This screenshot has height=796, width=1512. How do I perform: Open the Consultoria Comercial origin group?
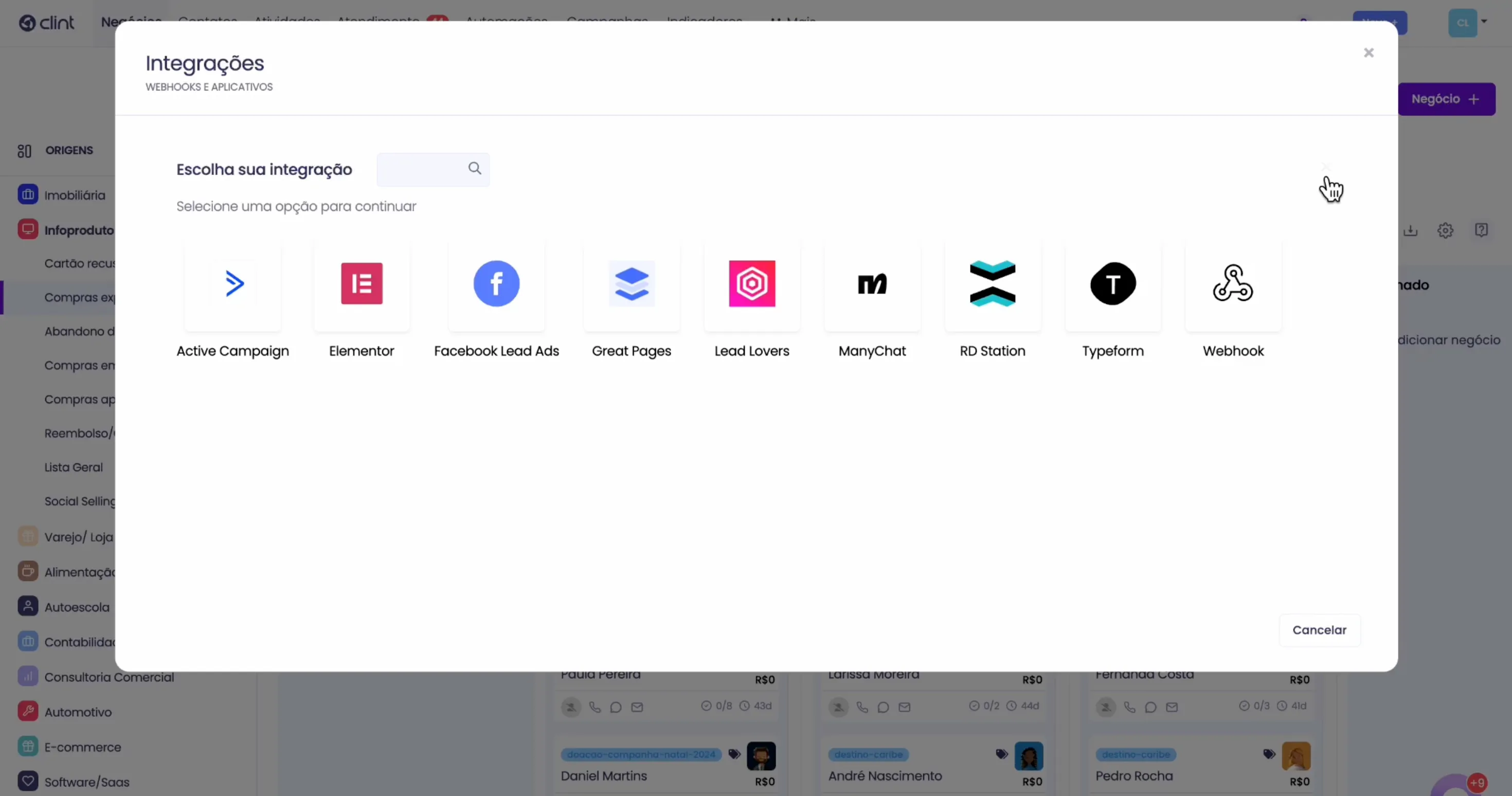click(x=97, y=677)
